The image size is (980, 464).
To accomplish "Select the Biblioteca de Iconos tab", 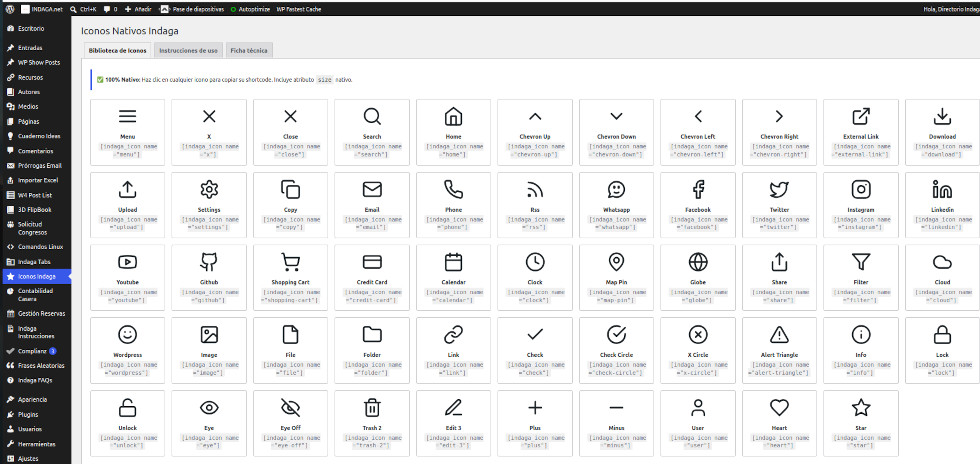I will pos(118,51).
